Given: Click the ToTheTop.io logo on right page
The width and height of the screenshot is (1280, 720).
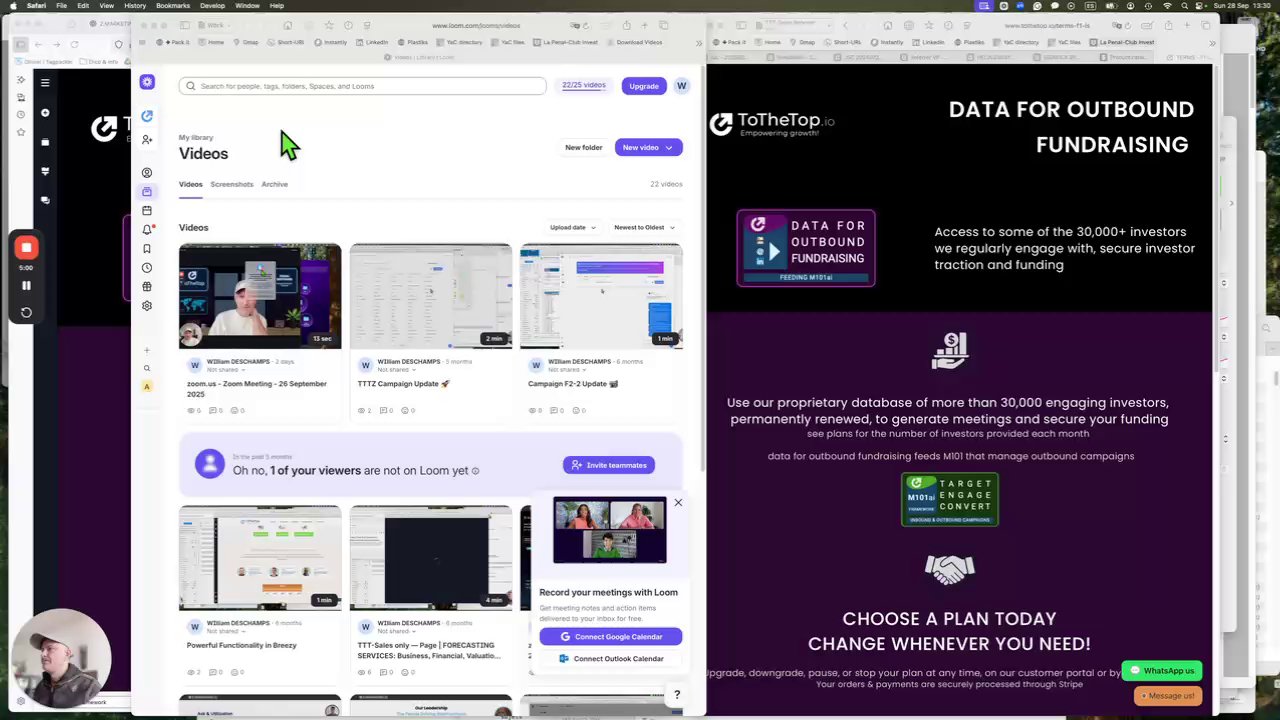Looking at the screenshot, I should (x=772, y=124).
